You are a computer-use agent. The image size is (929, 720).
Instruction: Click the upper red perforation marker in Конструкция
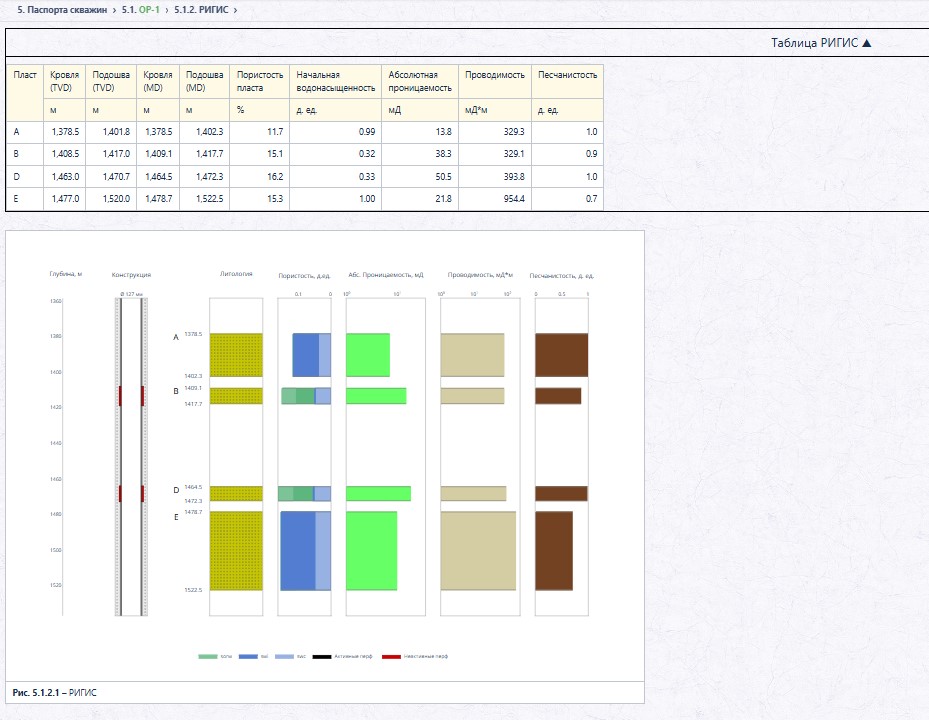(120, 396)
